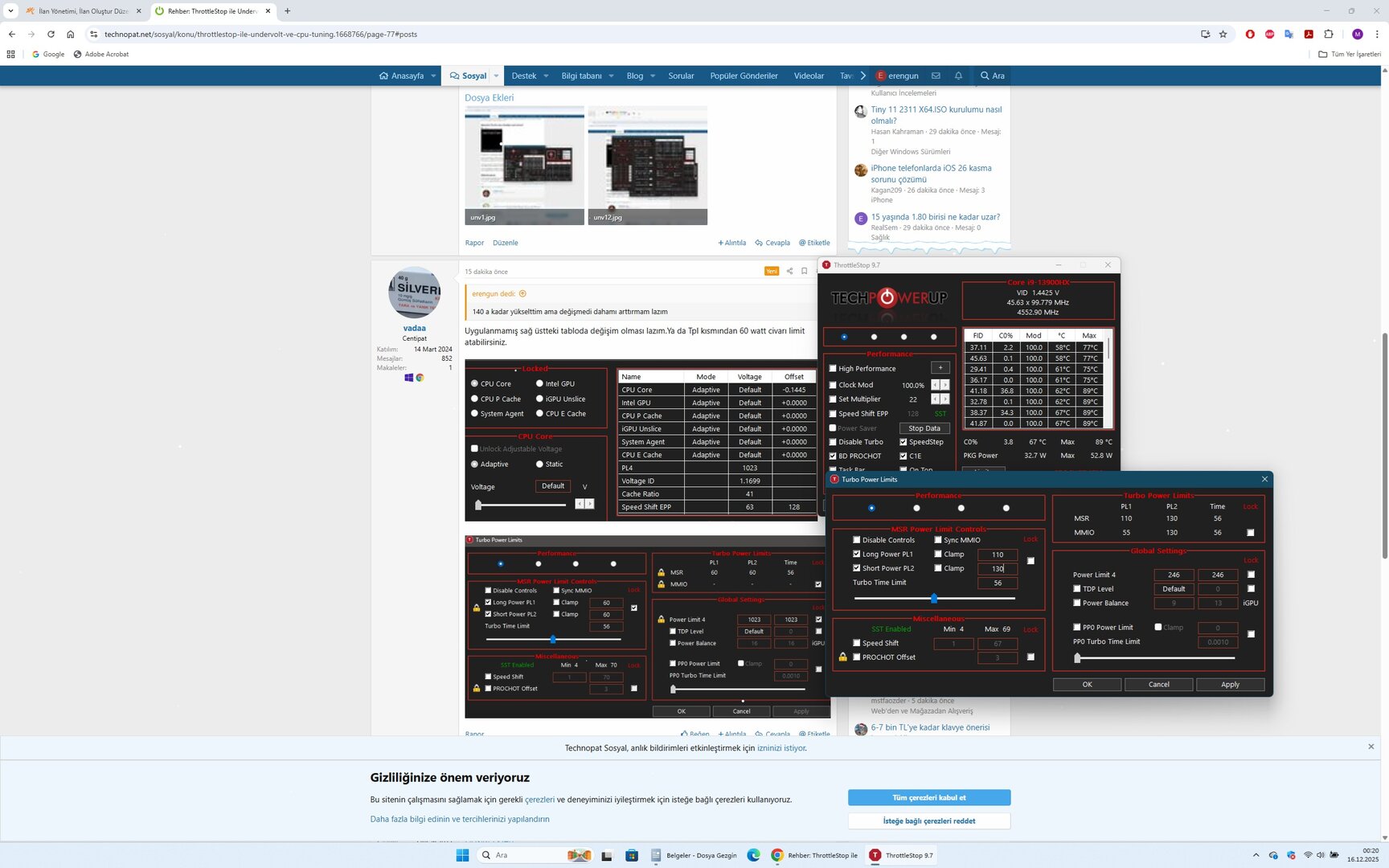Open the Adobe Acrobat bookmark

click(x=100, y=55)
